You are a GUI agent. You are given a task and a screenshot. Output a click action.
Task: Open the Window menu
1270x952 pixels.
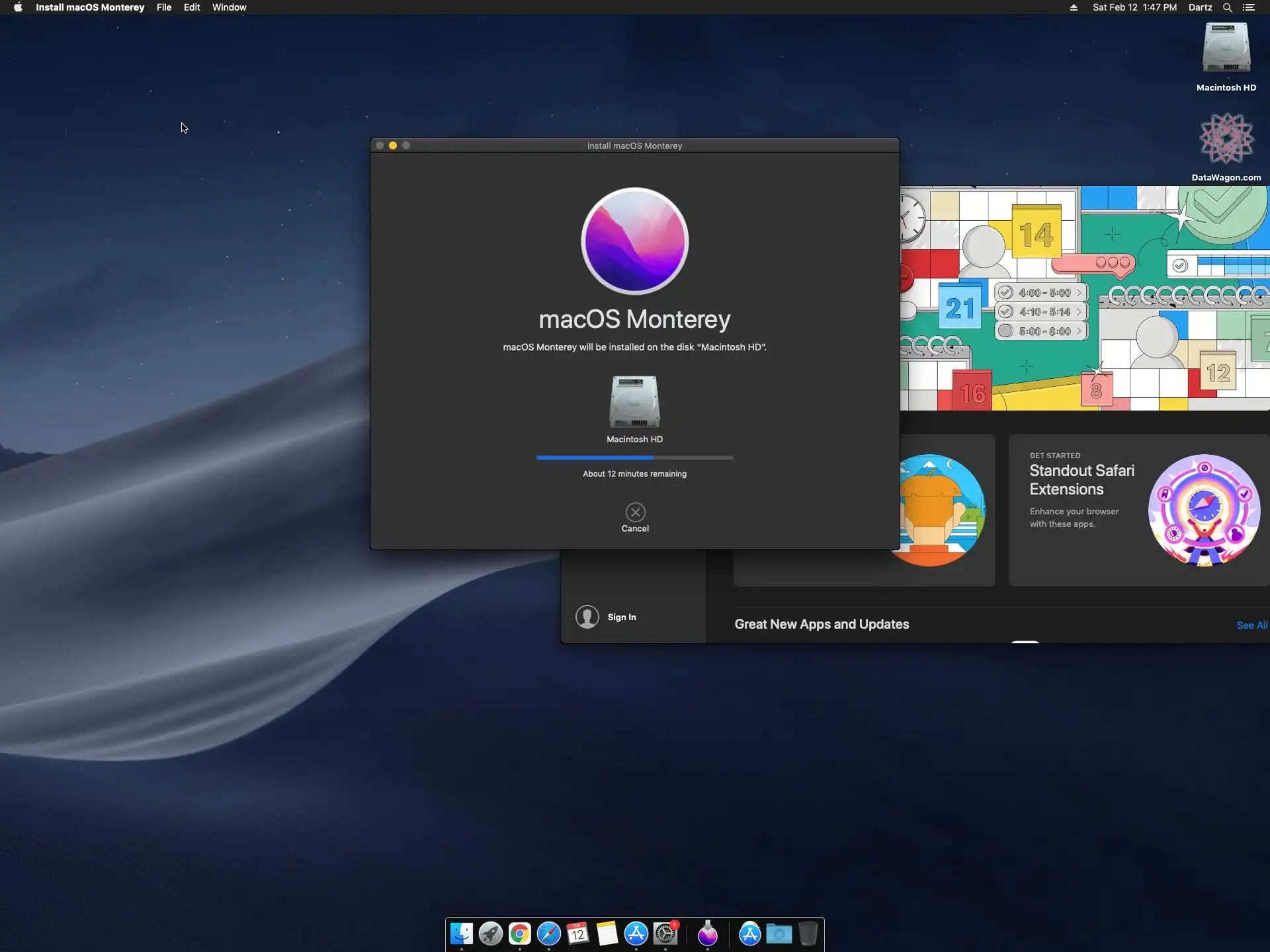[229, 7]
